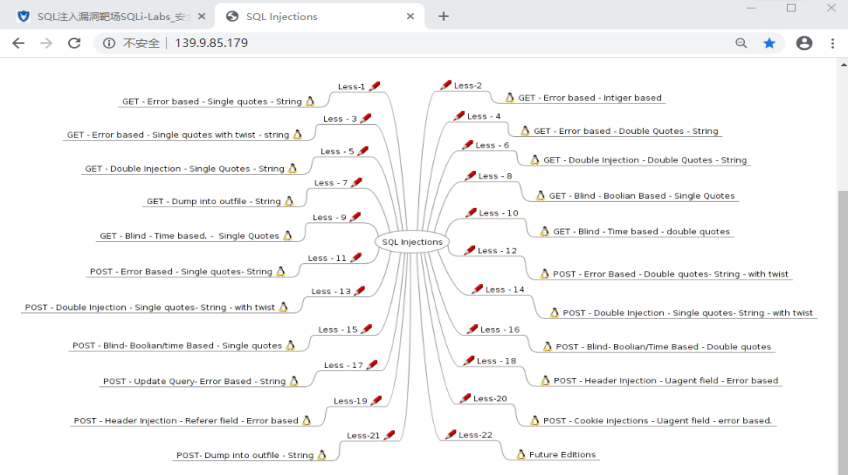848x475 pixels.
Task: Click the red pen icon beside Less-1
Action: tap(375, 87)
